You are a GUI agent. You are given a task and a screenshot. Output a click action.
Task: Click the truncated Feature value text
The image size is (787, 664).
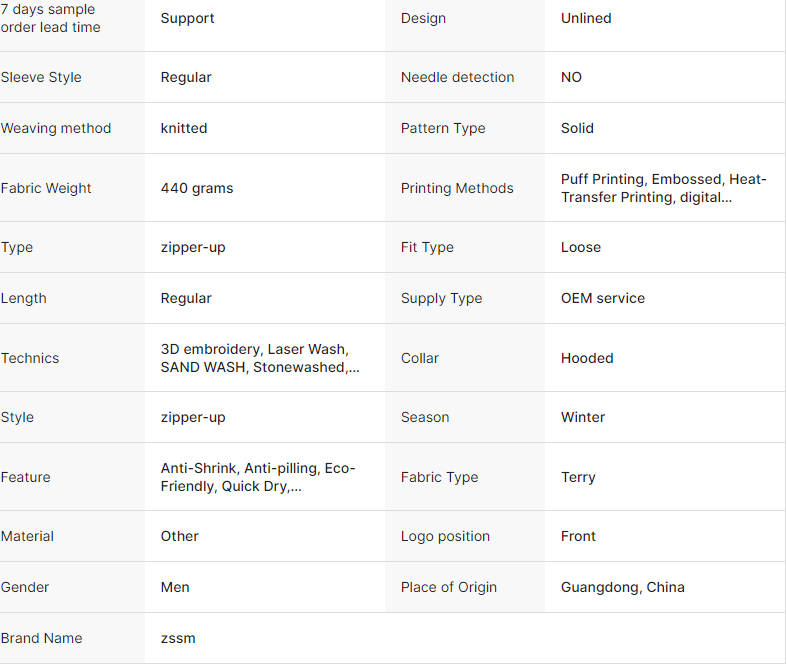[258, 477]
